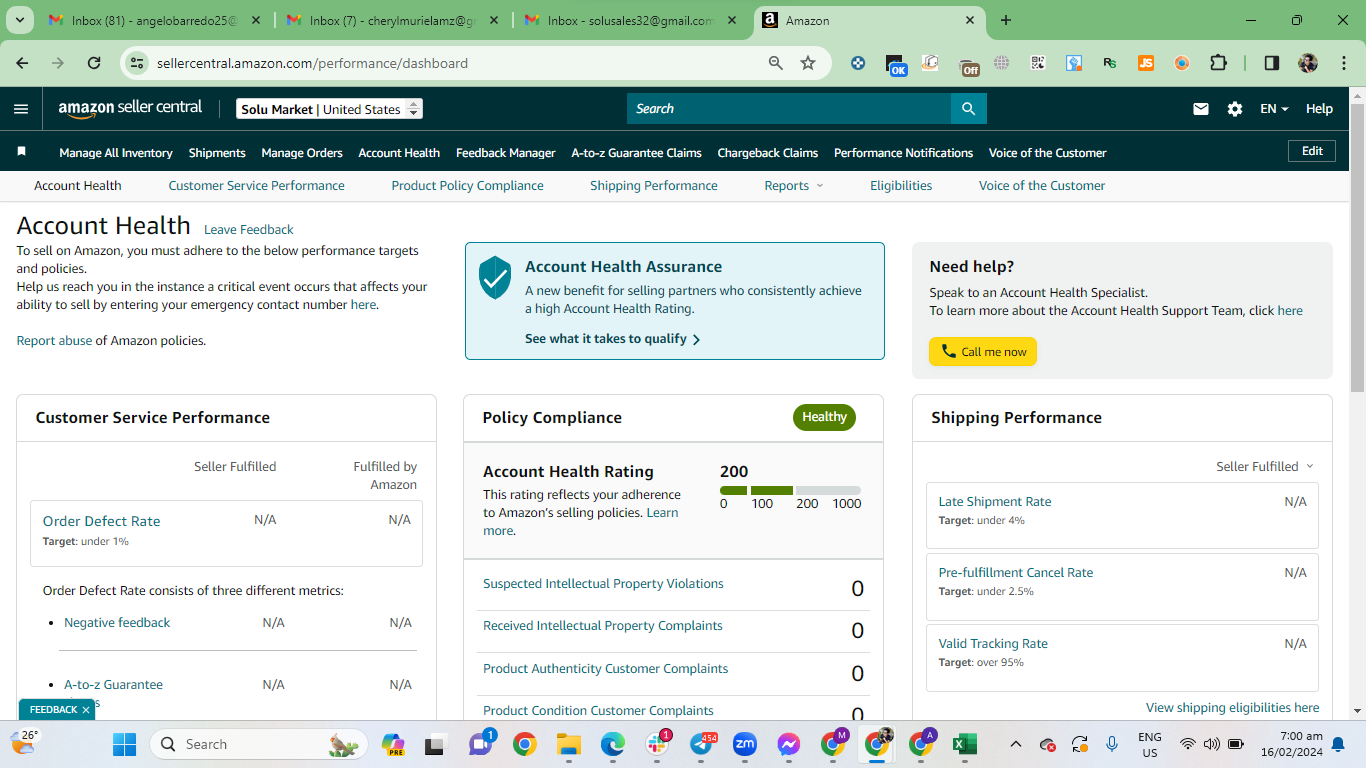
Task: Open Slack from the taskbar
Action: [x=657, y=744]
